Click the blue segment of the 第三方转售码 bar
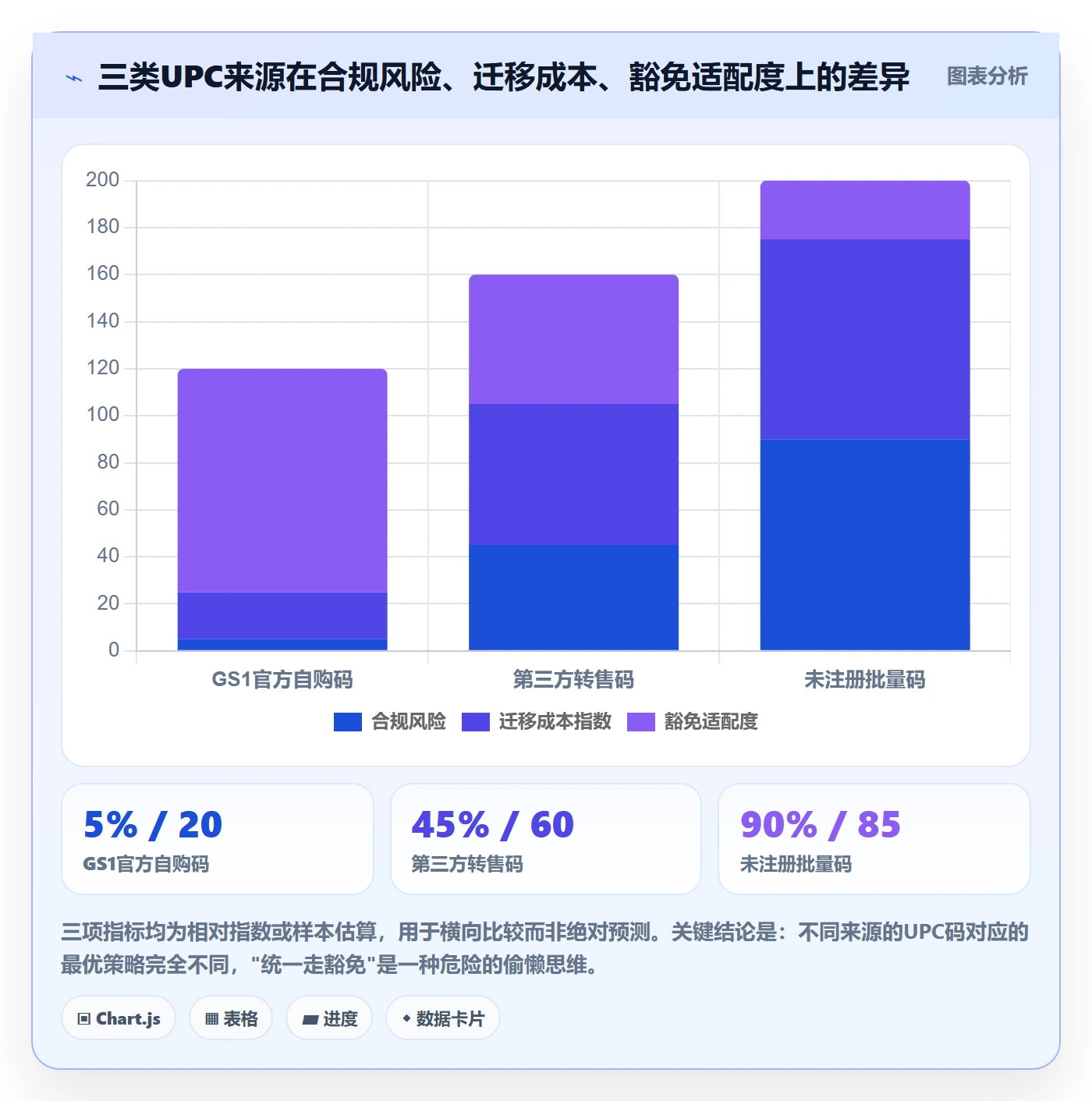Screen dimensions: 1092x1101 pyautogui.click(x=573, y=597)
